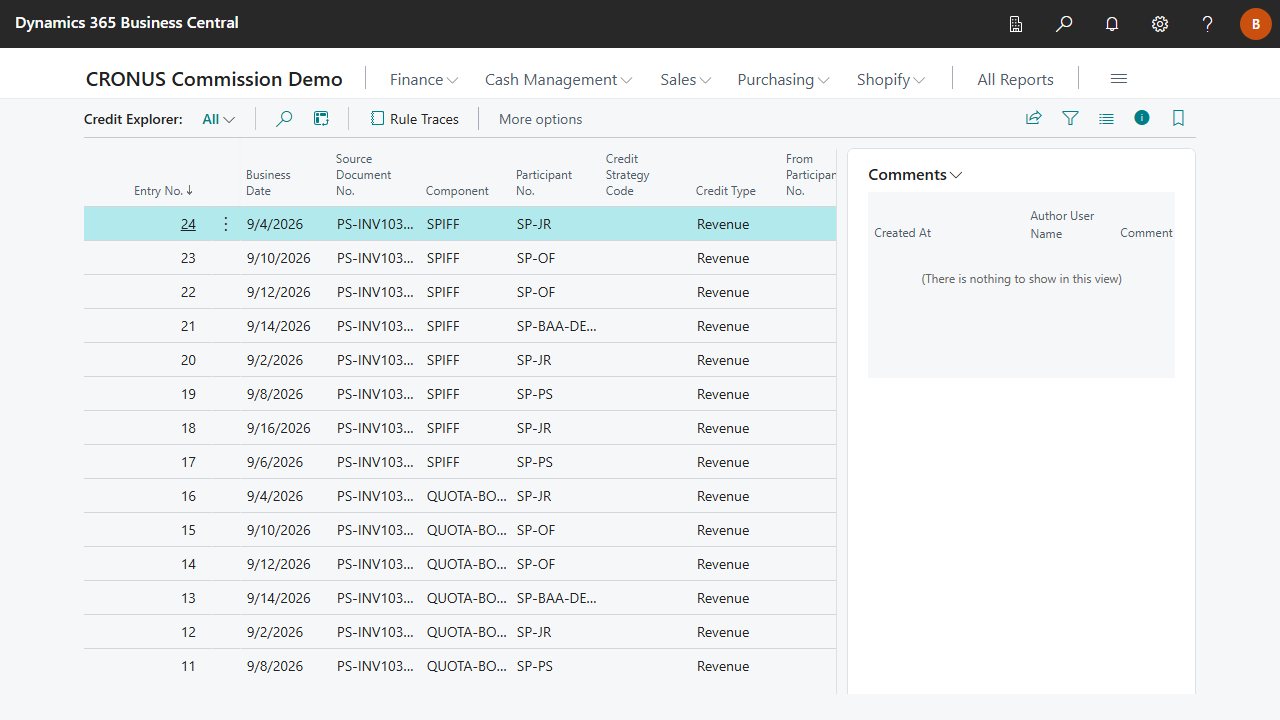This screenshot has width=1280, height=720.
Task: Open the All views dropdown
Action: 219,119
